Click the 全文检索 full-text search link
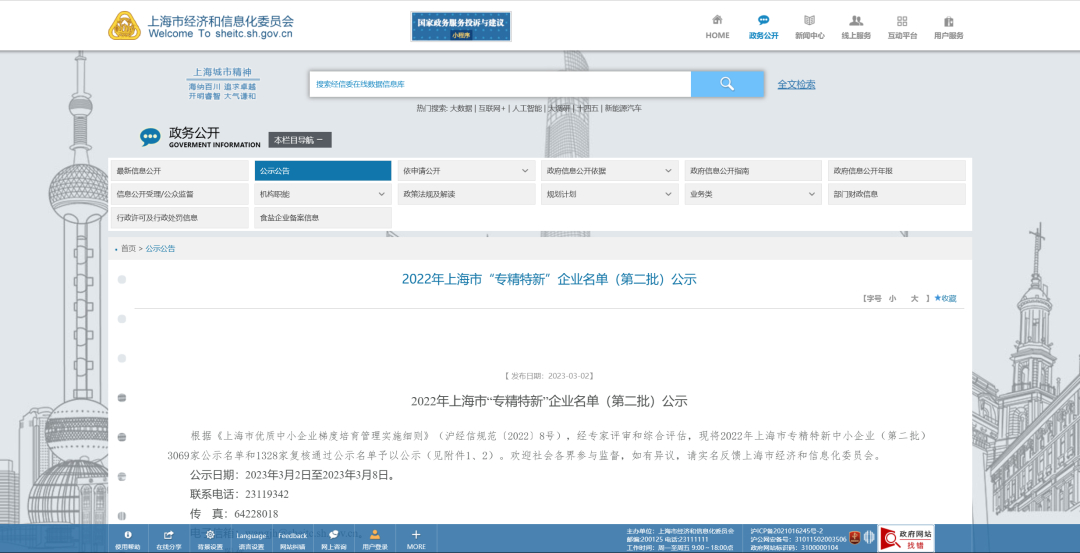 pyautogui.click(x=796, y=85)
